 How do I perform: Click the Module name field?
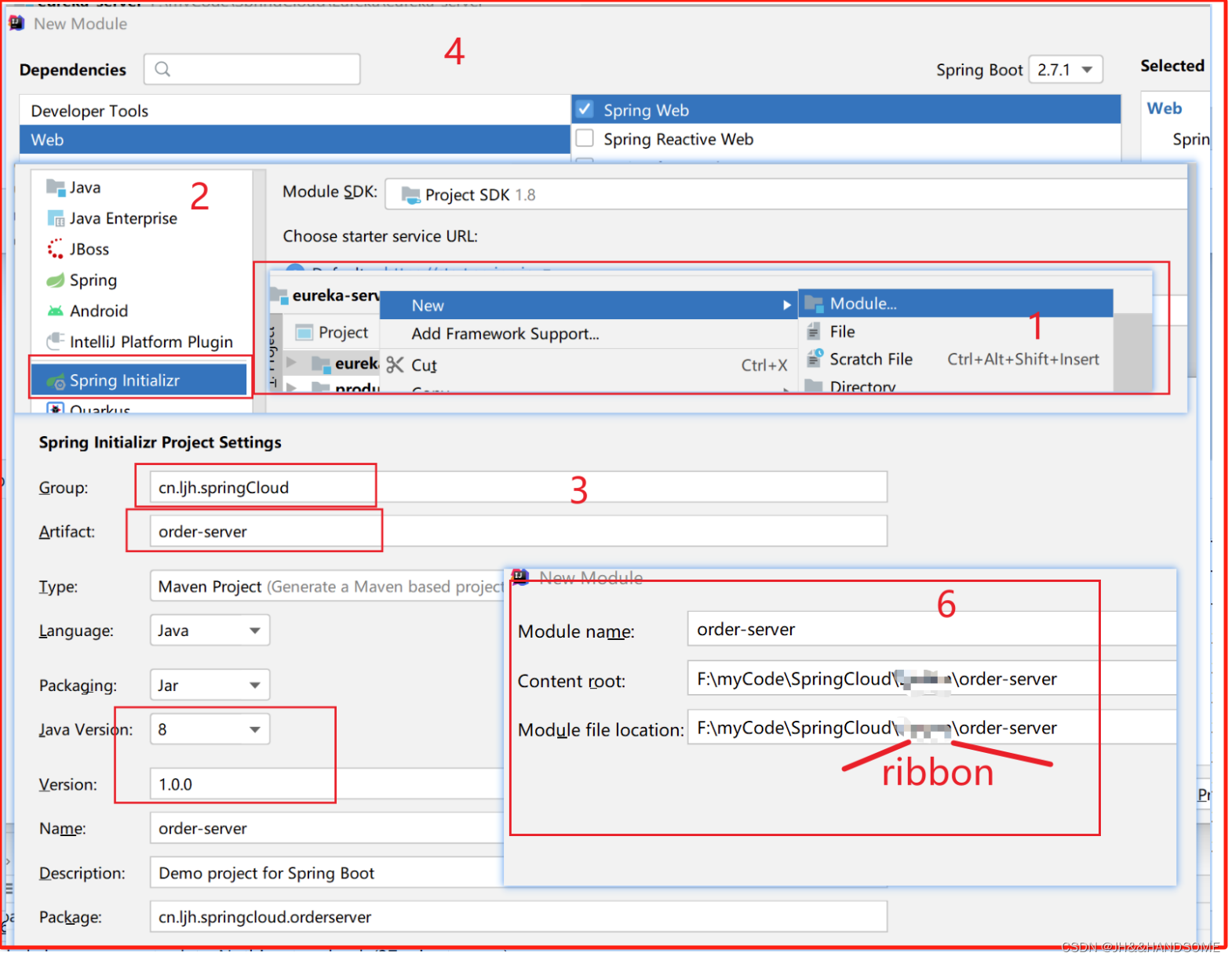pos(931,629)
